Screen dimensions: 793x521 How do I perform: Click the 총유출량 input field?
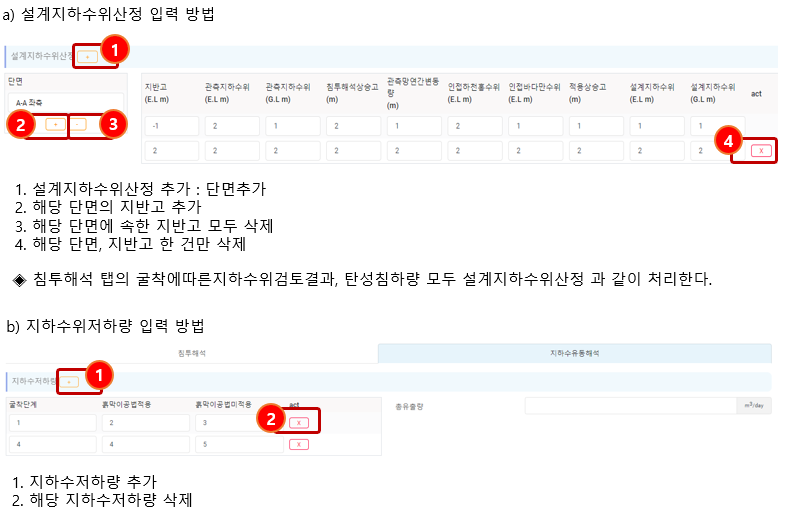pyautogui.click(x=631, y=406)
